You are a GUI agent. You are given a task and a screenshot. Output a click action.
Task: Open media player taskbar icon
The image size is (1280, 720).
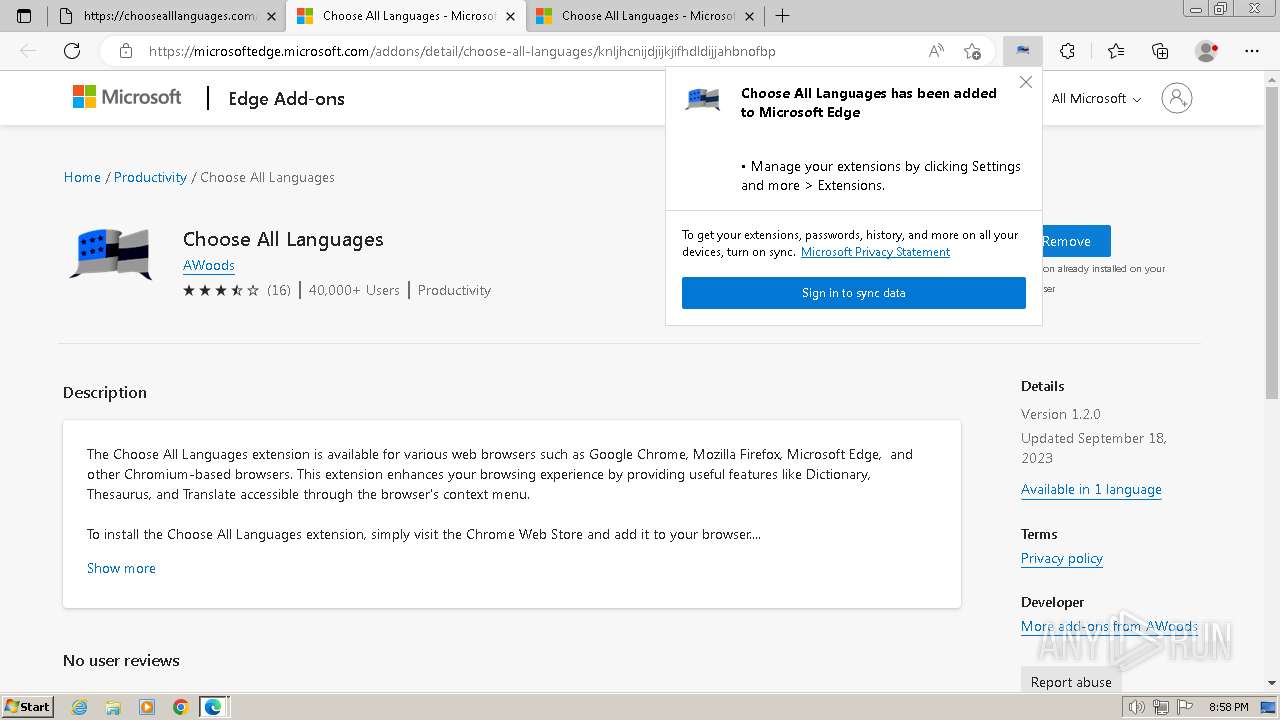(147, 707)
